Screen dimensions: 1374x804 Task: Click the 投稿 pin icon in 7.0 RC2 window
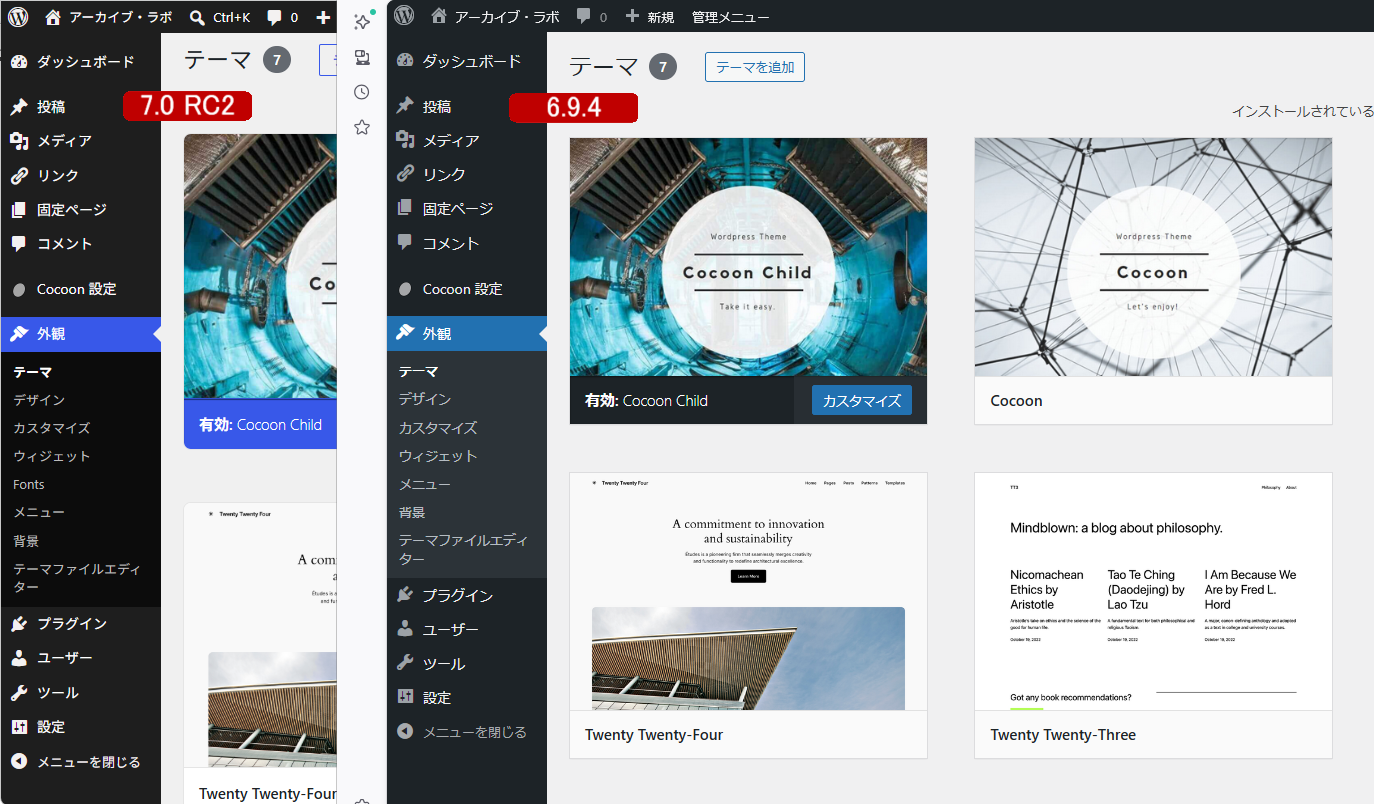(18, 107)
